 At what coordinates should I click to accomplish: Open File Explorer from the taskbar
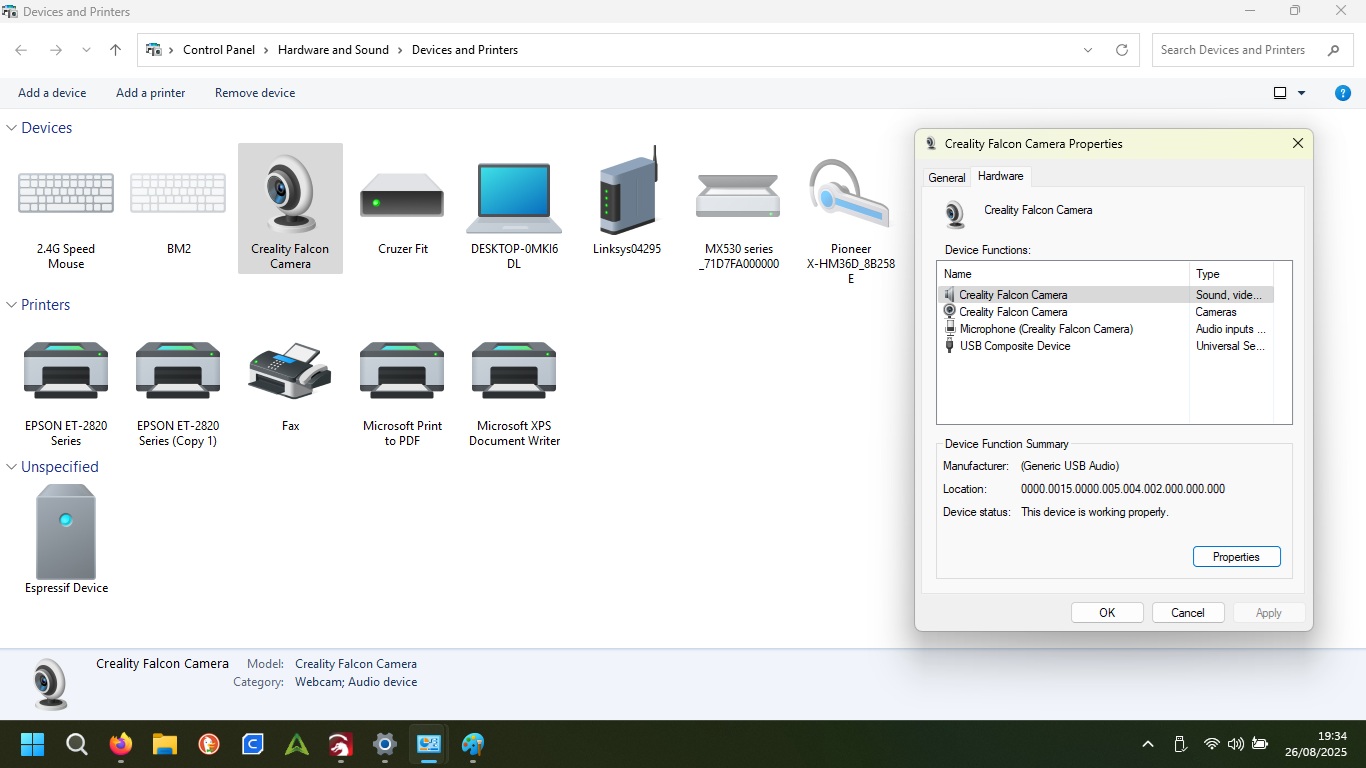point(165,744)
